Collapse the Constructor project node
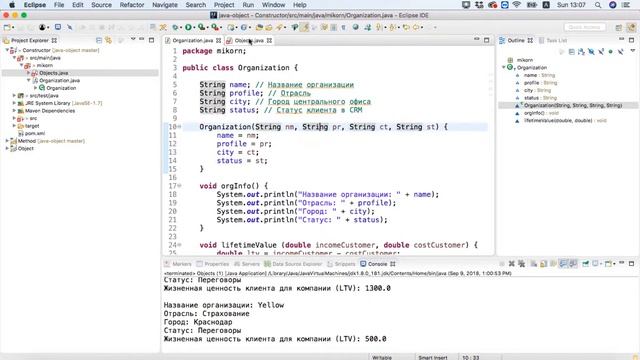The height and width of the screenshot is (360, 640). coord(7,50)
